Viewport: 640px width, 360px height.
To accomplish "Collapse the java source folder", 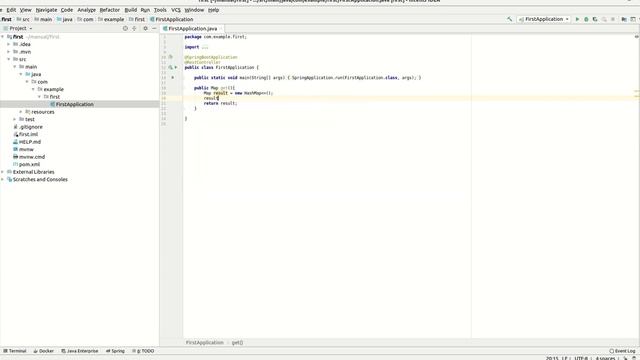I will coord(21,74).
